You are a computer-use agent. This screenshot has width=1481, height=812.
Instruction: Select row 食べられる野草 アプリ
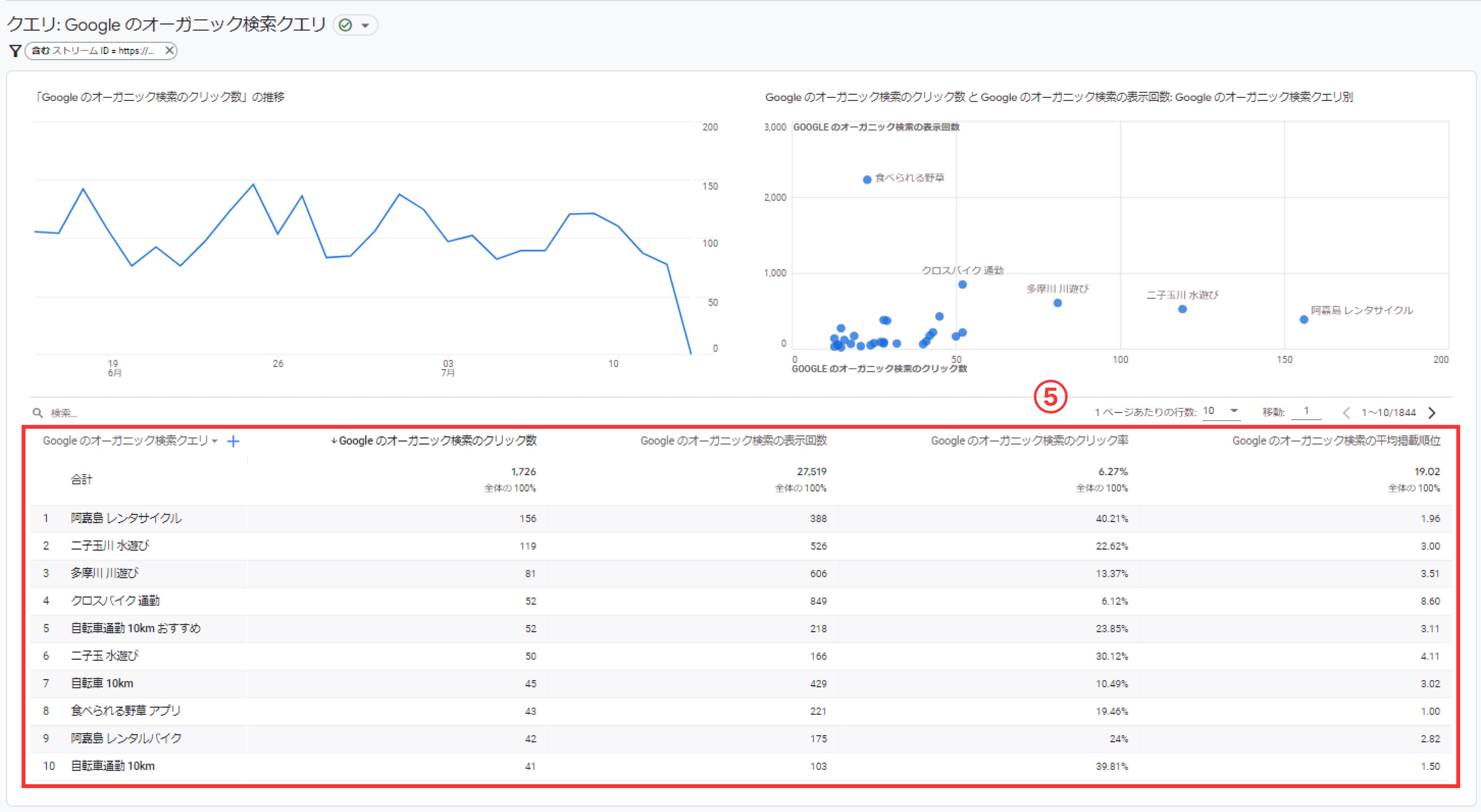pos(742,711)
